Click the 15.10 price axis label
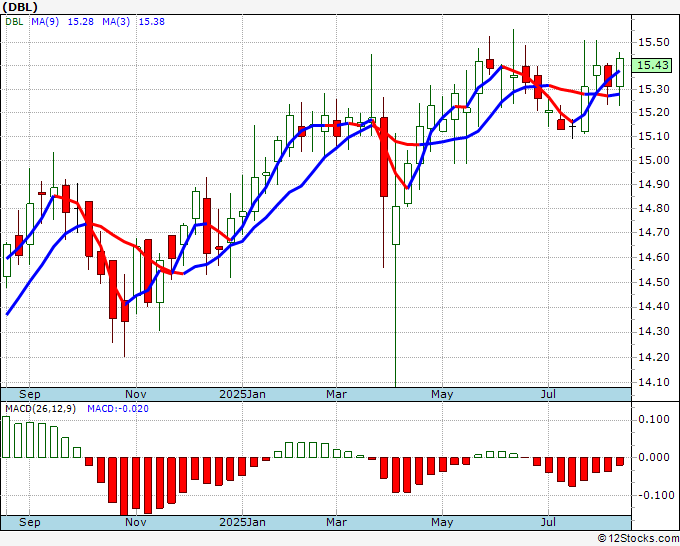 point(653,137)
